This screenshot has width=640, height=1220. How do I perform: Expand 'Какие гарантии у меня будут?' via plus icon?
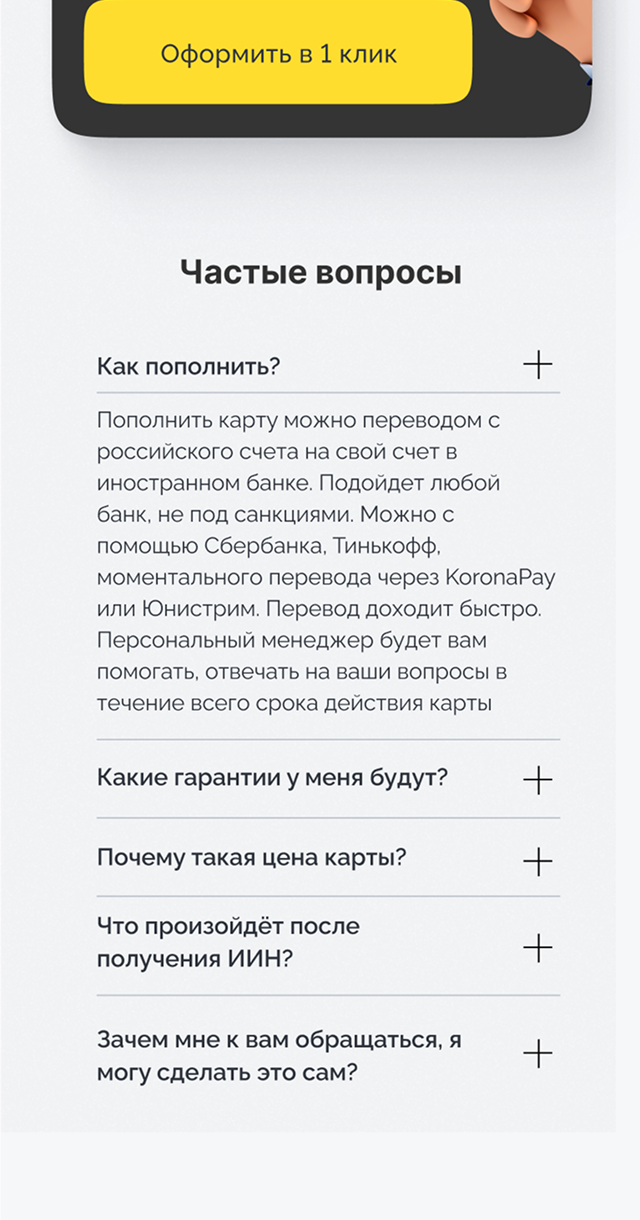click(537, 780)
